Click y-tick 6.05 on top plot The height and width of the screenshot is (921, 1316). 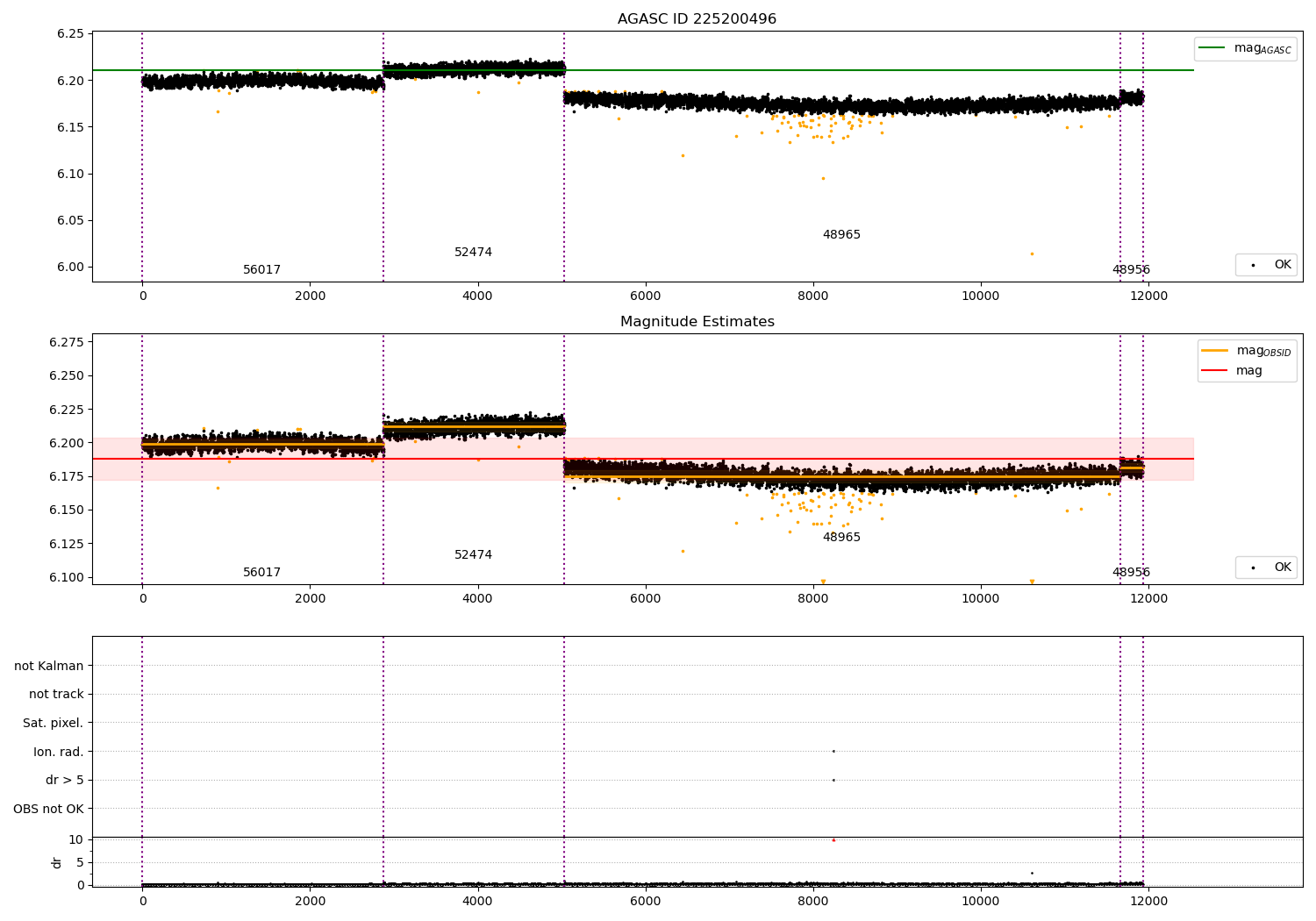pyautogui.click(x=70, y=220)
